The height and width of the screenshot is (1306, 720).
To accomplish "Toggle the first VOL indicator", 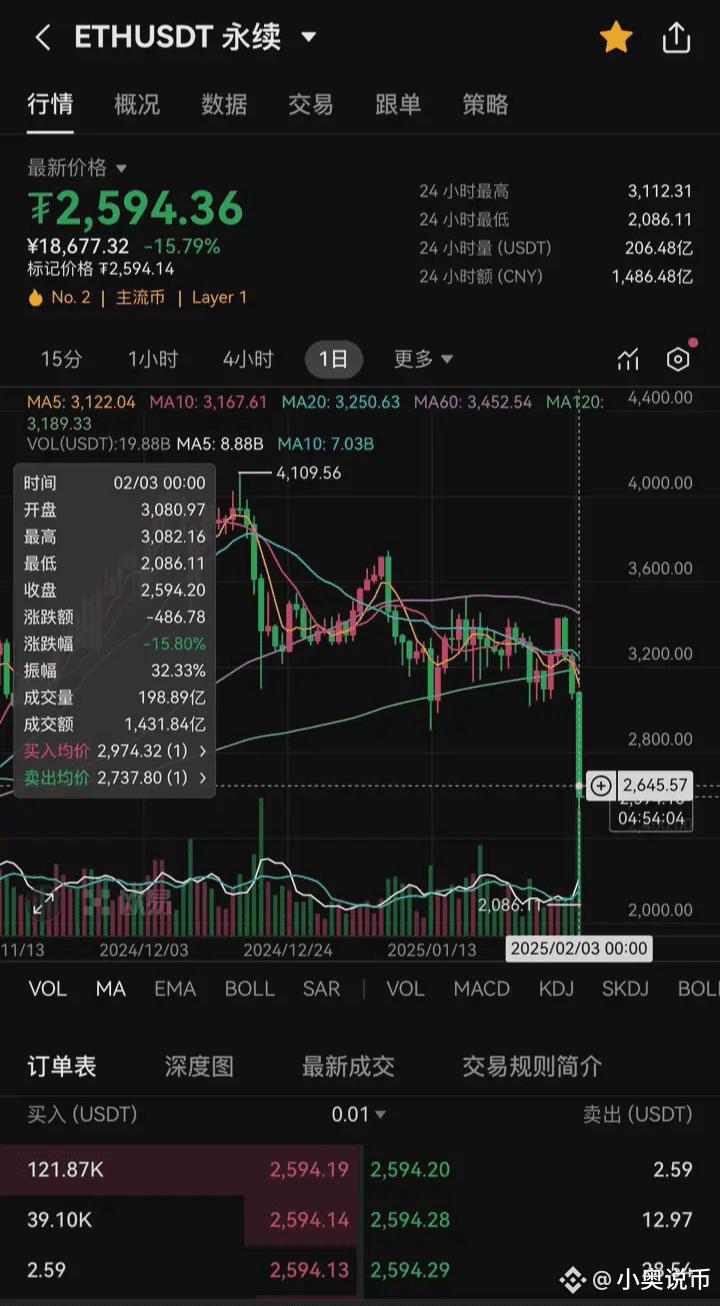I will pos(47,988).
